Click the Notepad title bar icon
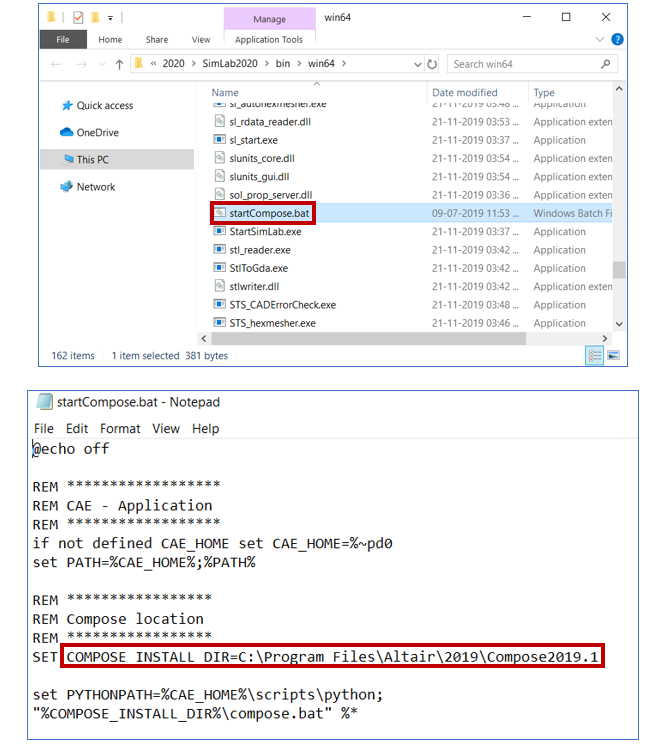This screenshot has height=748, width=657. point(44,402)
